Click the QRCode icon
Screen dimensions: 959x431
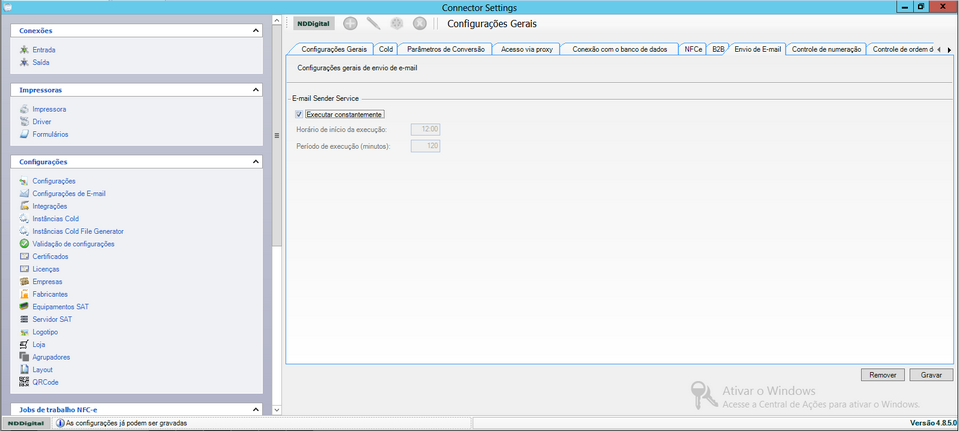pyautogui.click(x=24, y=382)
